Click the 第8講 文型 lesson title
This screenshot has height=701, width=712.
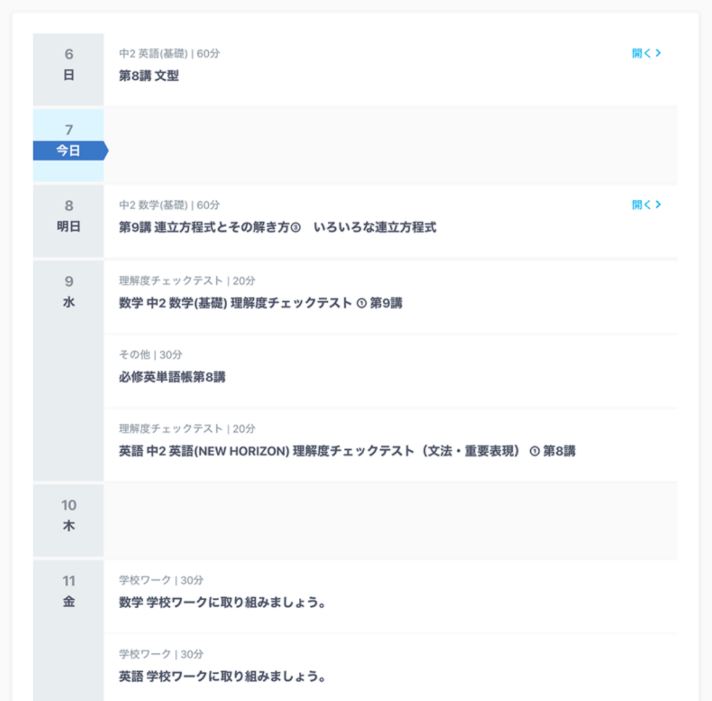[149, 75]
